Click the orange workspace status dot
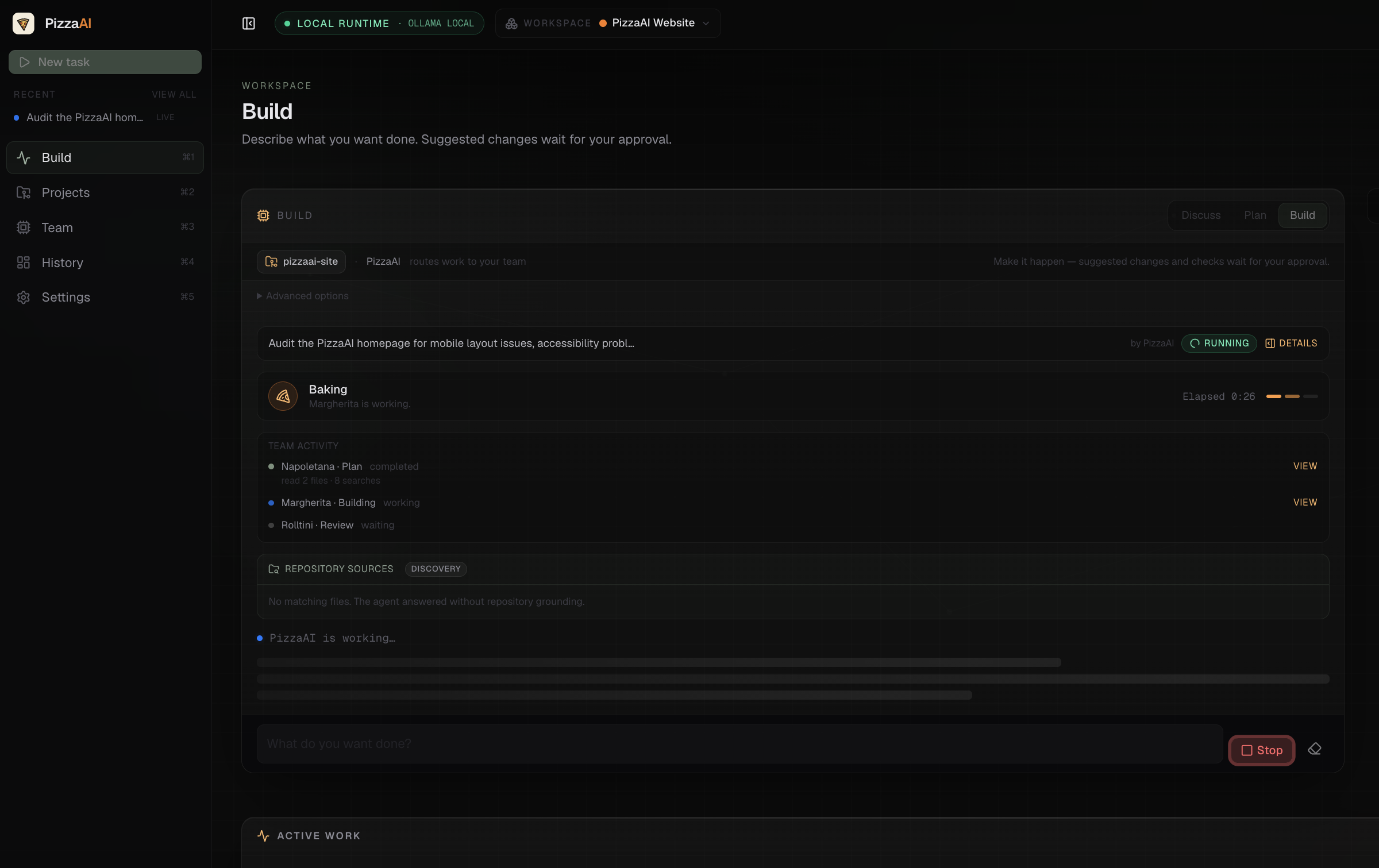 603,24
